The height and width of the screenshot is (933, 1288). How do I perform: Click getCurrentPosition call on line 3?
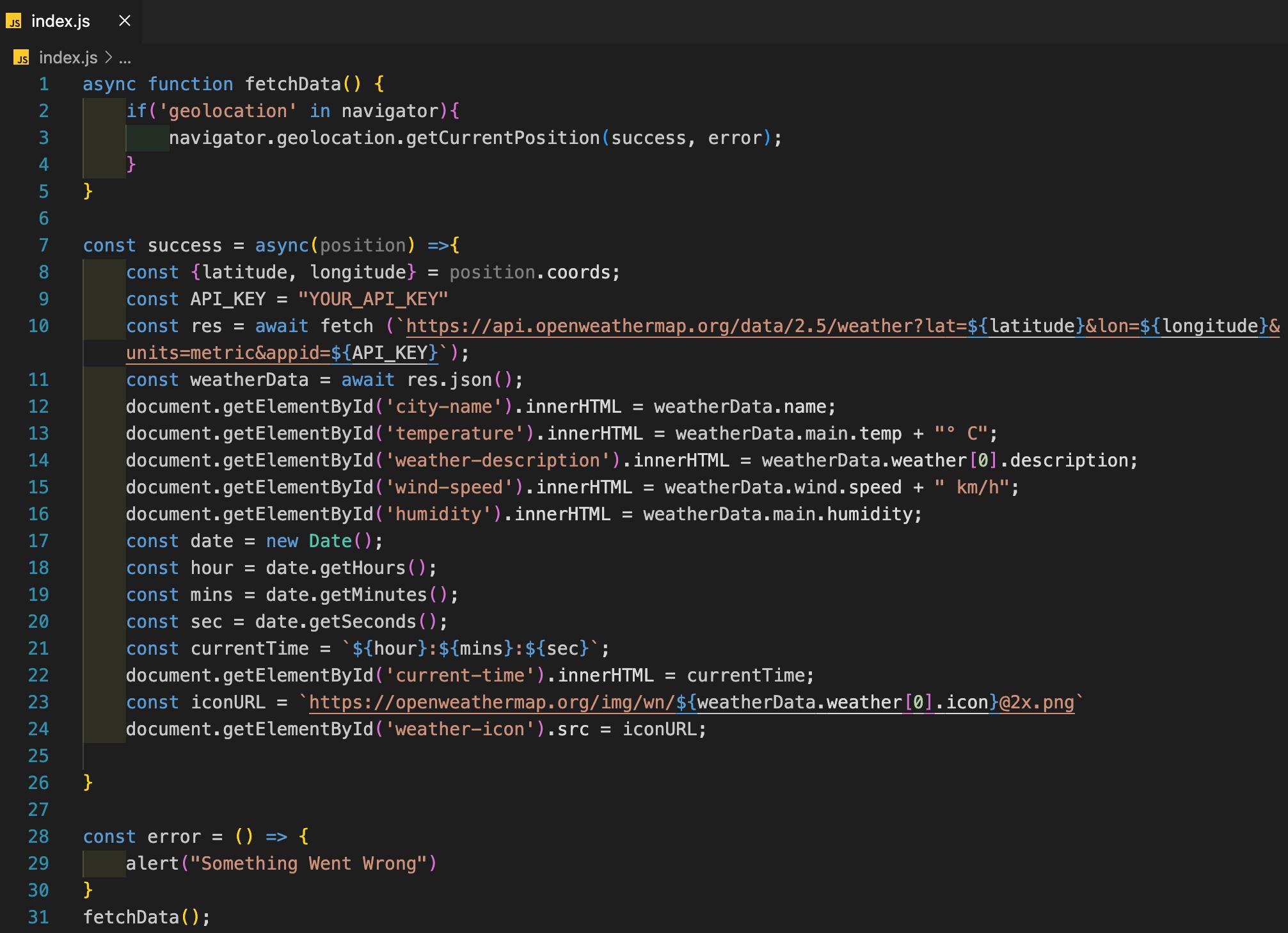tap(503, 138)
